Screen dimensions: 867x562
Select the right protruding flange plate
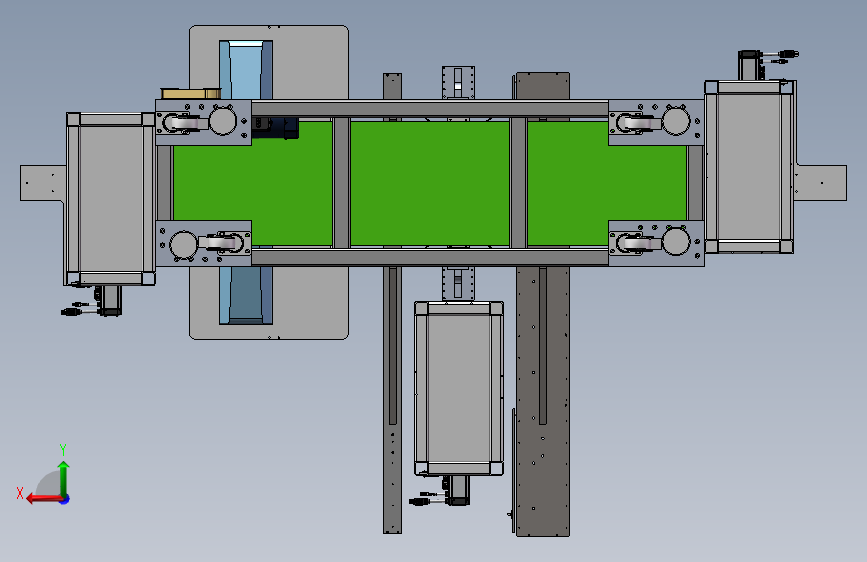821,183
